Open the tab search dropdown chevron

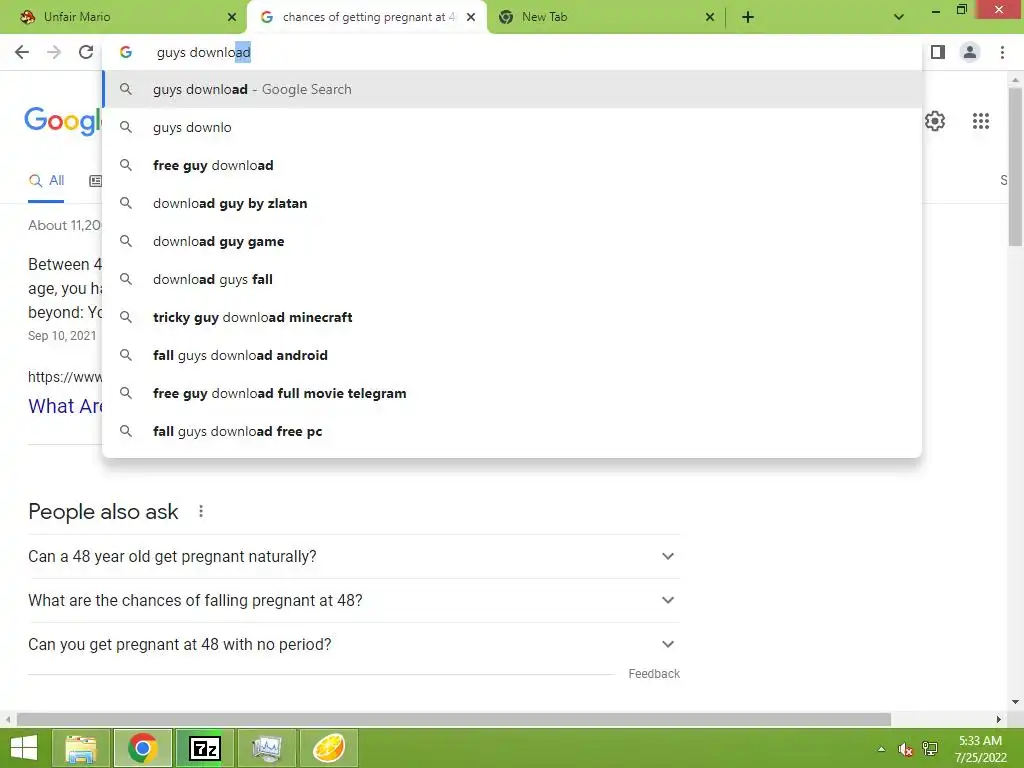[x=899, y=17]
